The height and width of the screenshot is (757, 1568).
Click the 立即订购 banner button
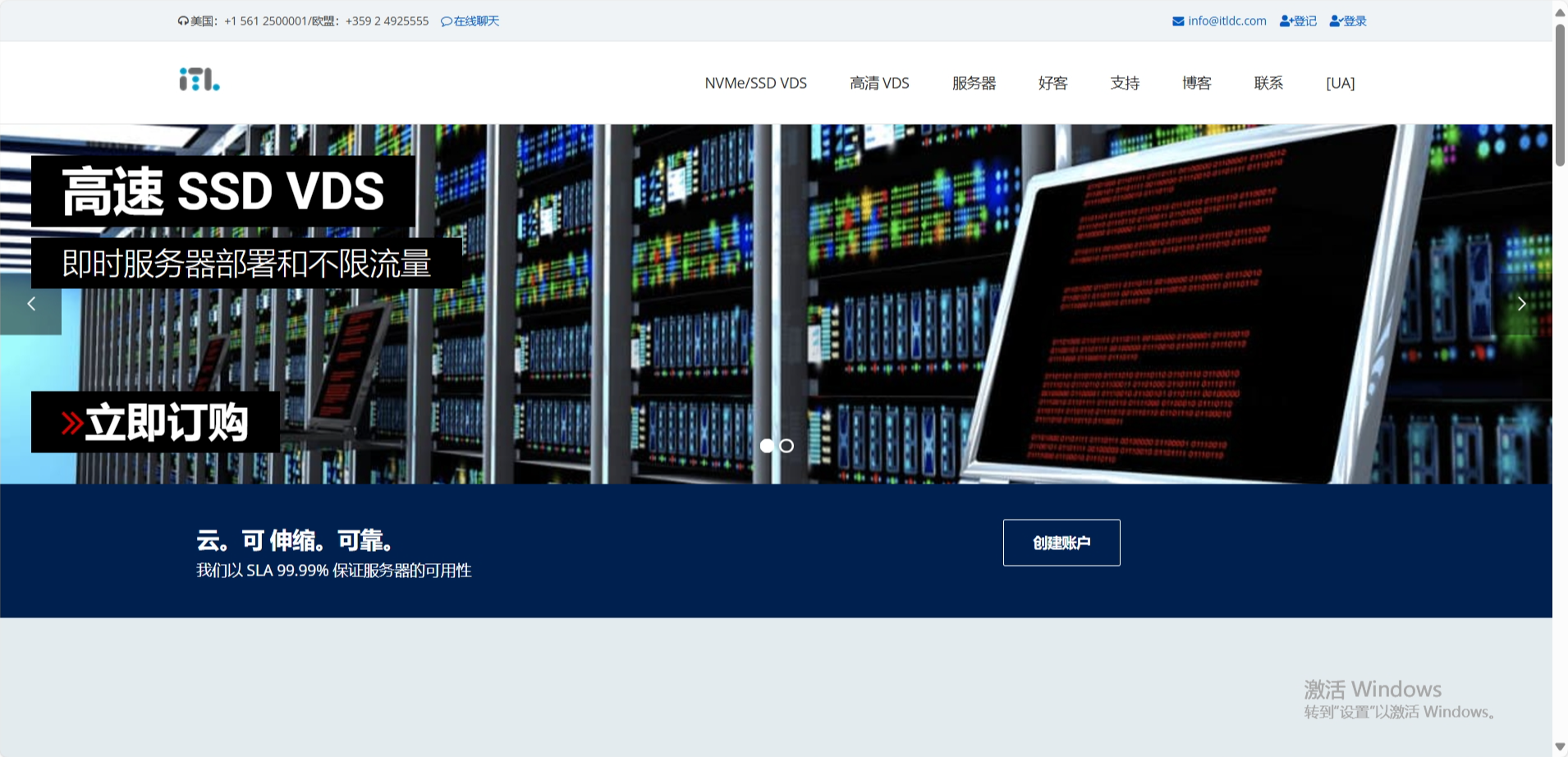[x=156, y=422]
